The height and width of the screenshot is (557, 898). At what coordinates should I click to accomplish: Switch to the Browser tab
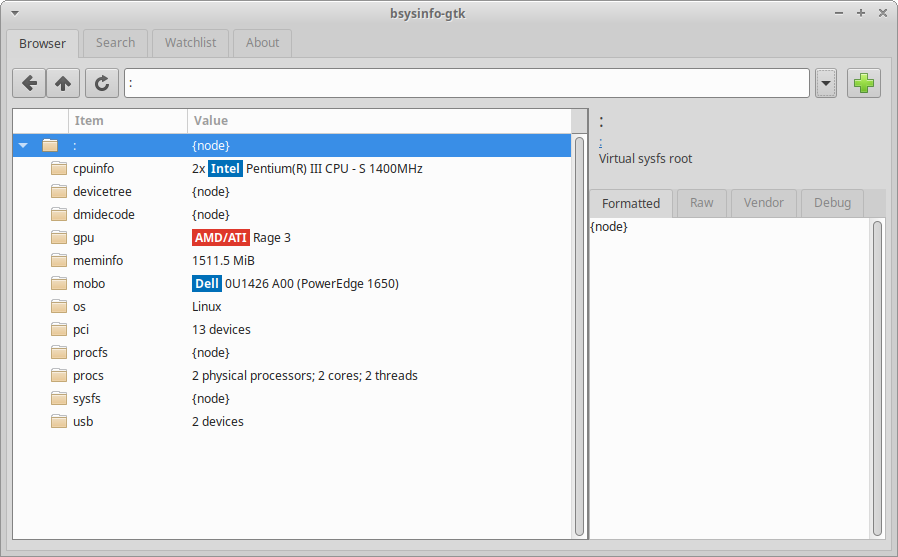pyautogui.click(x=42, y=44)
